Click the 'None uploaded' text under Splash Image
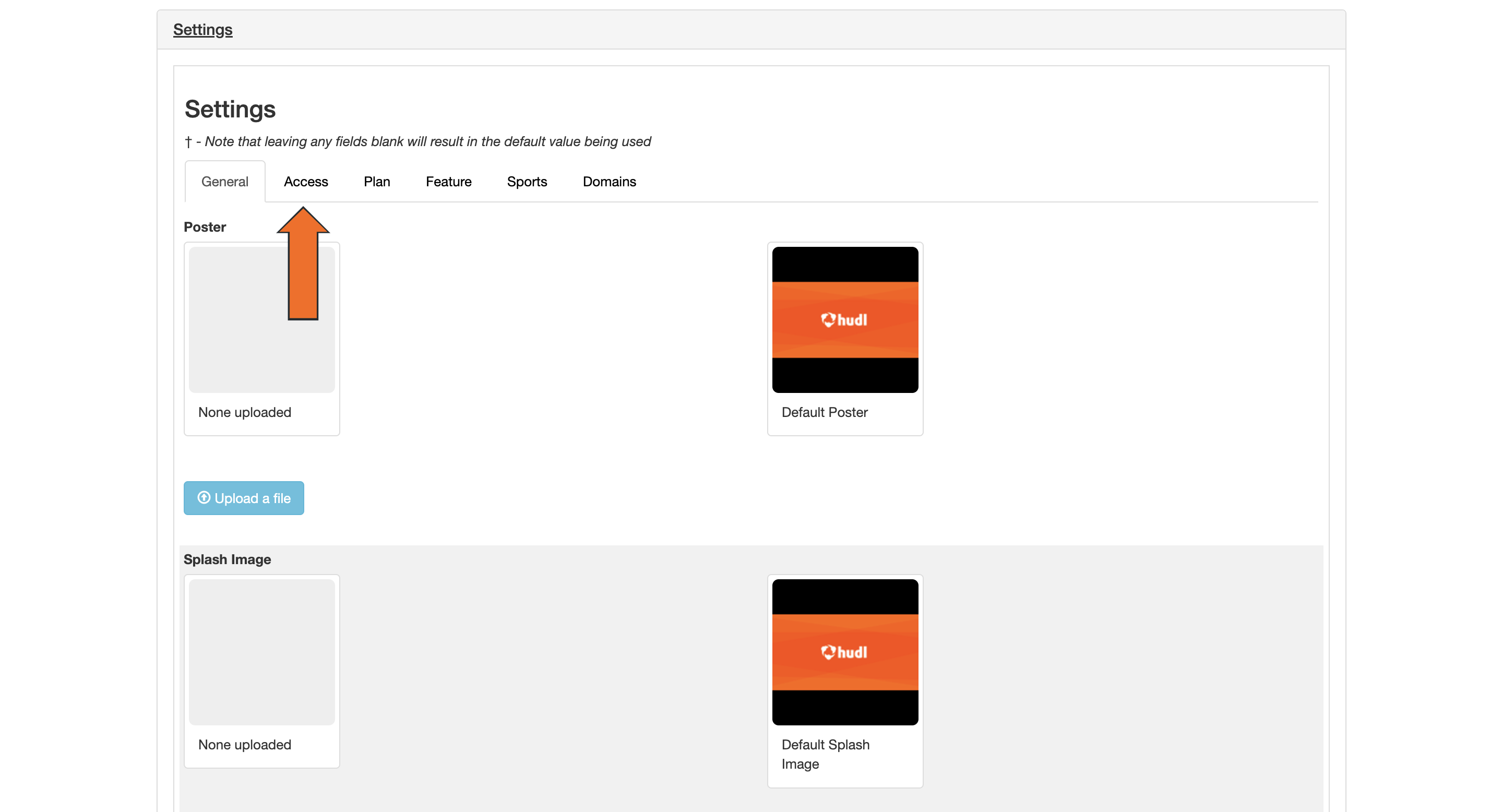Screen dimensions: 1503x812 pyautogui.click(x=244, y=745)
